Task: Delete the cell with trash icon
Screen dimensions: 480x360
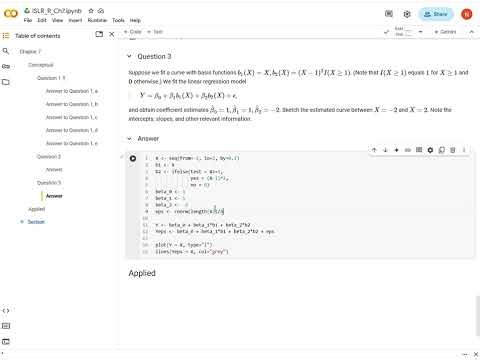Action: coord(453,150)
